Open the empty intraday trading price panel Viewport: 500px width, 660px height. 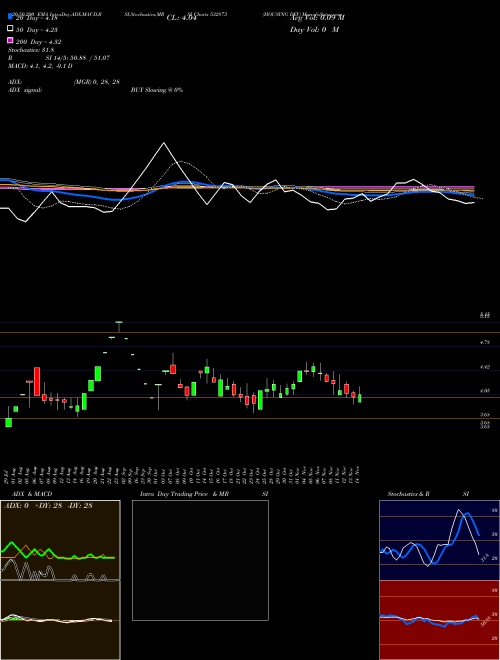[x=200, y=560]
